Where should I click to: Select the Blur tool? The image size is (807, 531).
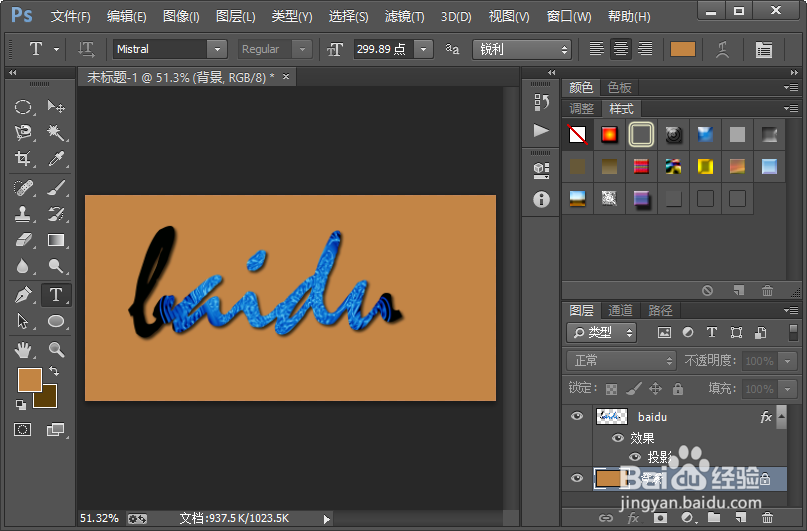[23, 266]
